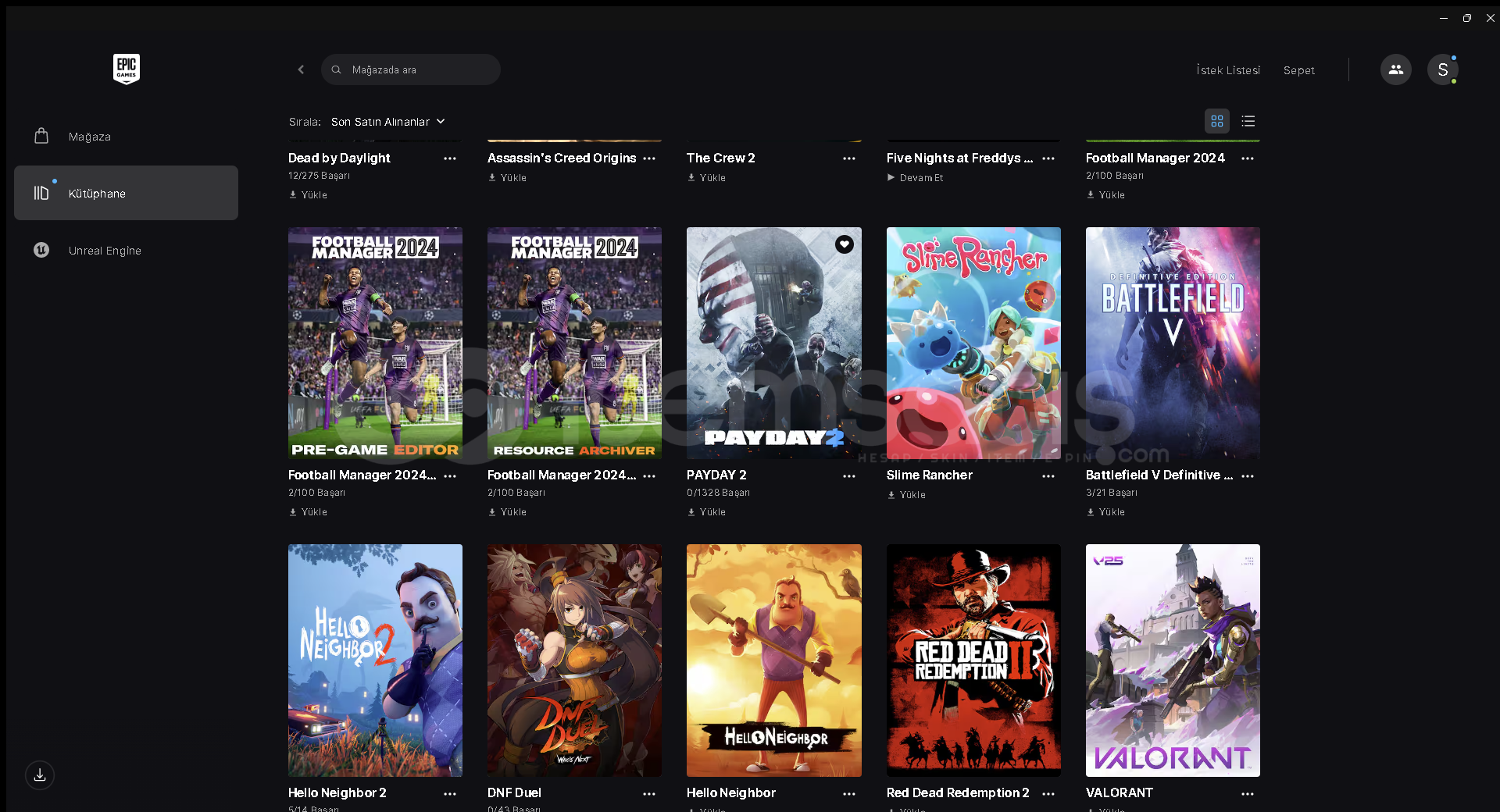Click the Dead by Daylight title
The image size is (1500, 812).
[339, 158]
